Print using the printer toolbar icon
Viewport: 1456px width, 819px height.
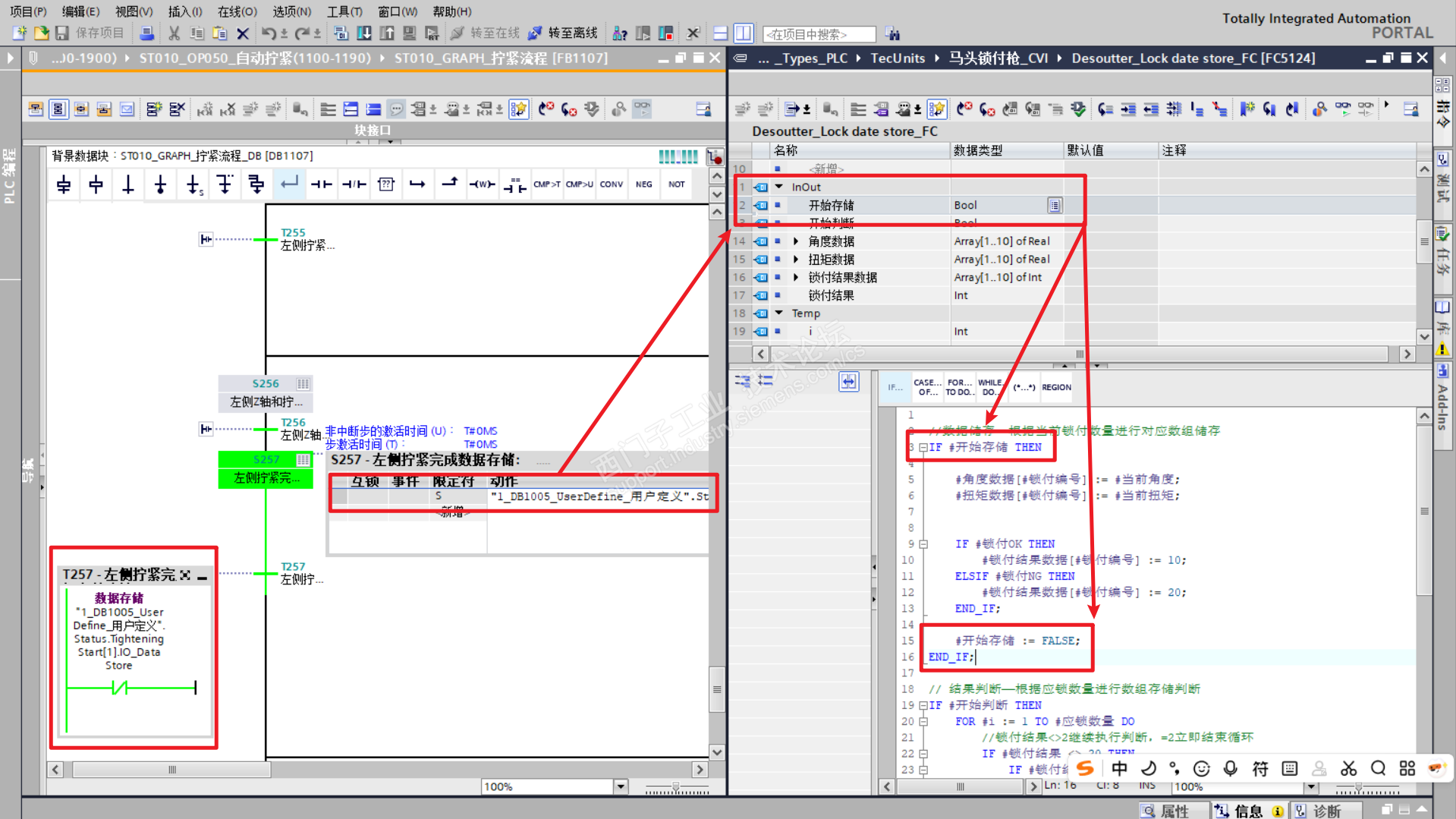pyautogui.click(x=147, y=33)
